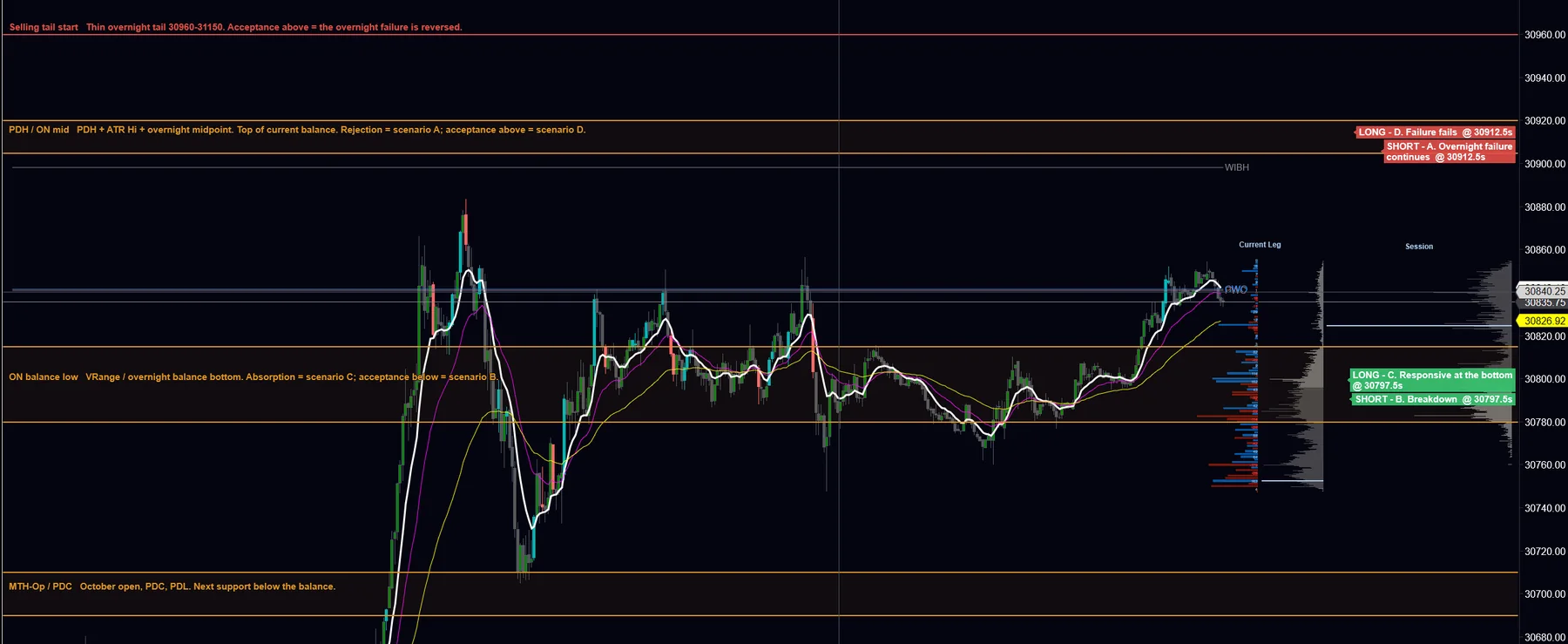Click the 30860.00 price axis label
Image resolution: width=1568 pixels, height=644 pixels.
coord(1544,250)
